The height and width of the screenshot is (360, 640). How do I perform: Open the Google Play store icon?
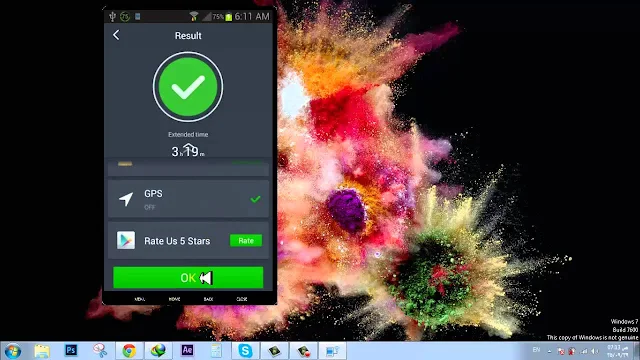tap(126, 240)
